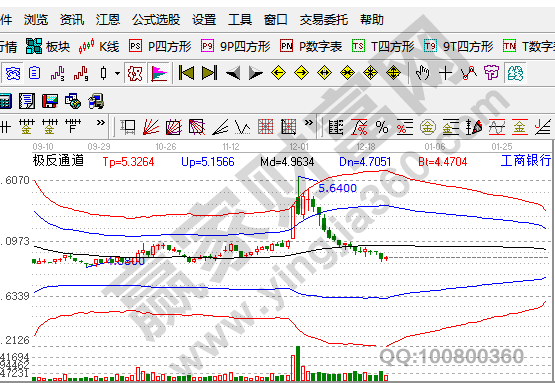This screenshot has width=555, height=383.
Task: Toggle the teal 线 icon
Action: coord(515,73)
